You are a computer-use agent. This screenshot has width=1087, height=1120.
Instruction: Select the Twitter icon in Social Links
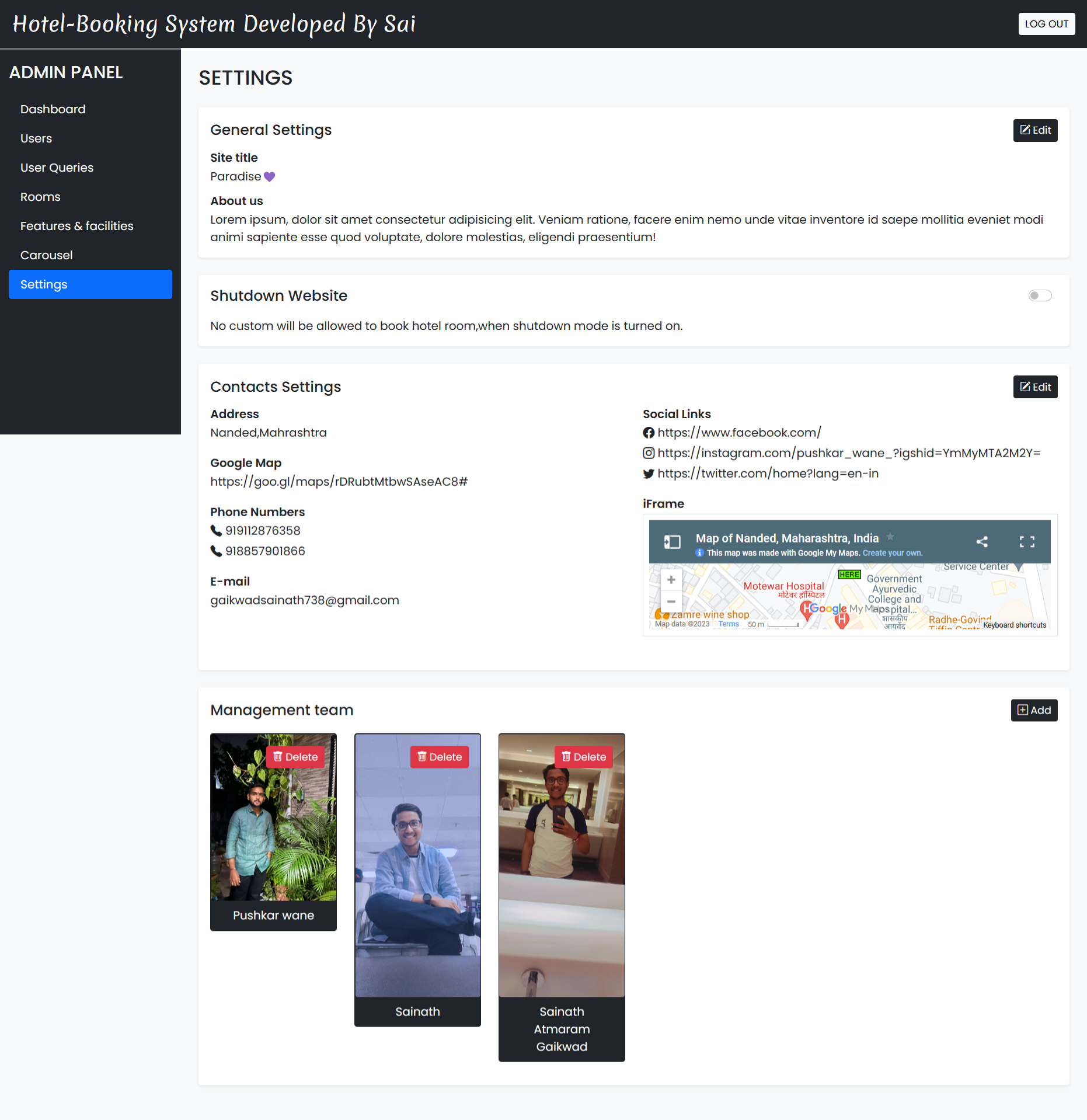point(648,474)
